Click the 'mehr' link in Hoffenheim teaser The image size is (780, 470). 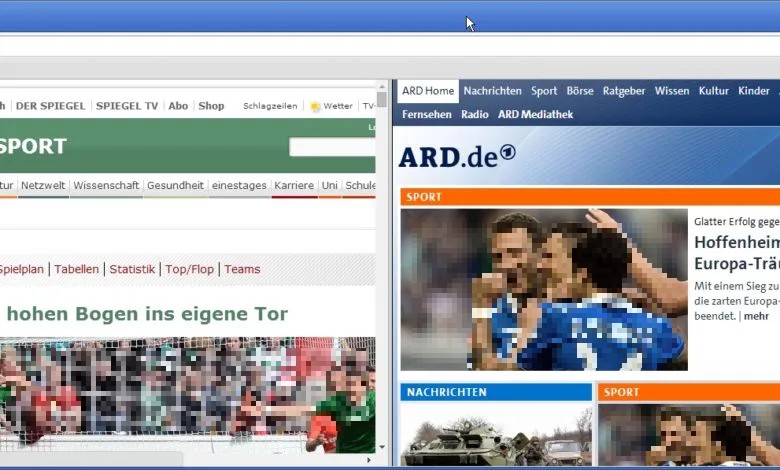point(756,316)
